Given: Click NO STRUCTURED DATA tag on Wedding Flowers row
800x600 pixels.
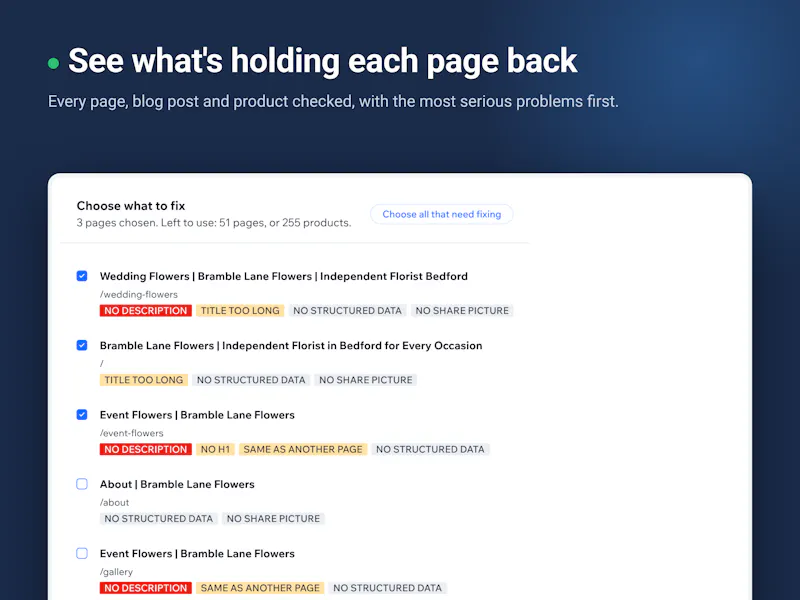Looking at the screenshot, I should pyautogui.click(x=347, y=311).
